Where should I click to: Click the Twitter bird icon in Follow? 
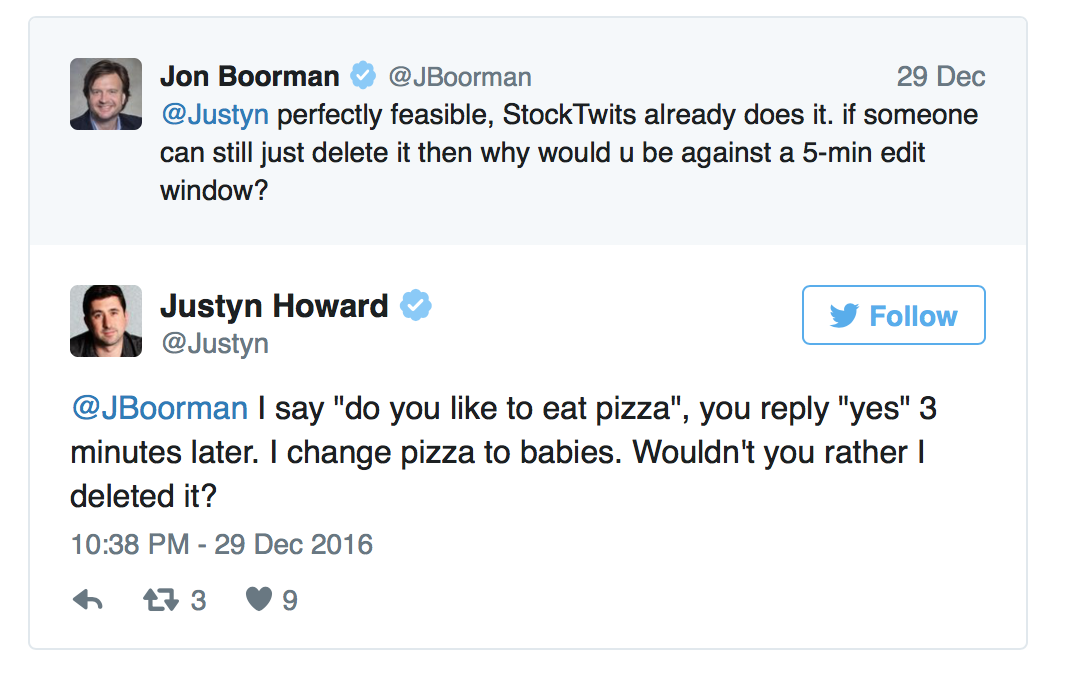pos(845,316)
